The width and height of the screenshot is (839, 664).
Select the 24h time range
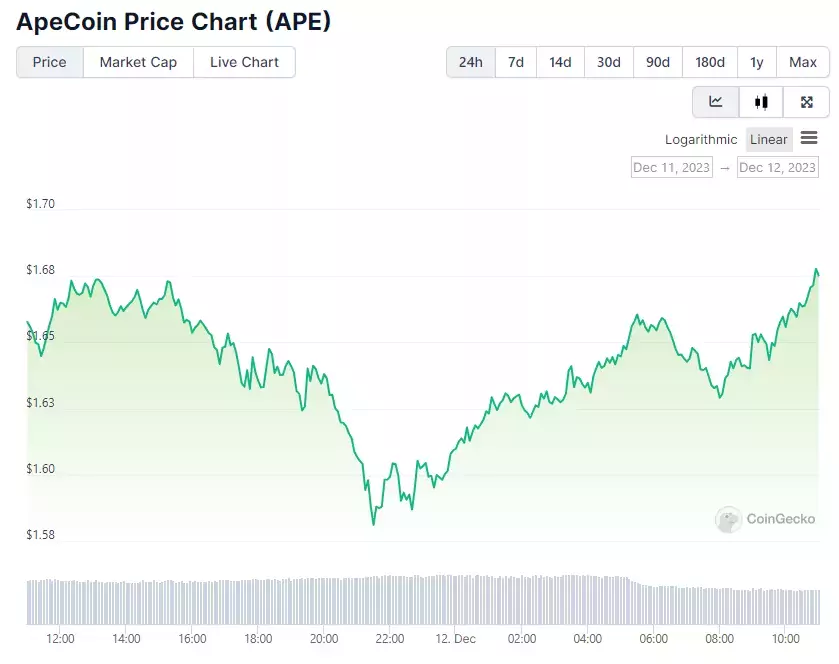click(x=471, y=62)
